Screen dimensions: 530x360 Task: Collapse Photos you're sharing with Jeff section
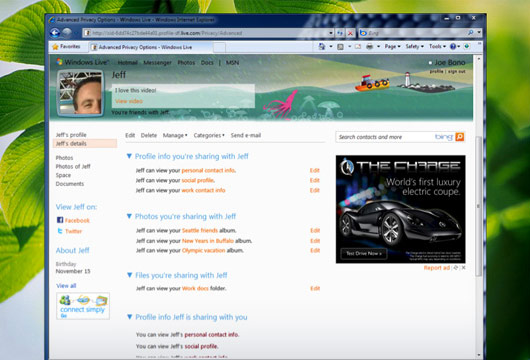[x=129, y=216]
